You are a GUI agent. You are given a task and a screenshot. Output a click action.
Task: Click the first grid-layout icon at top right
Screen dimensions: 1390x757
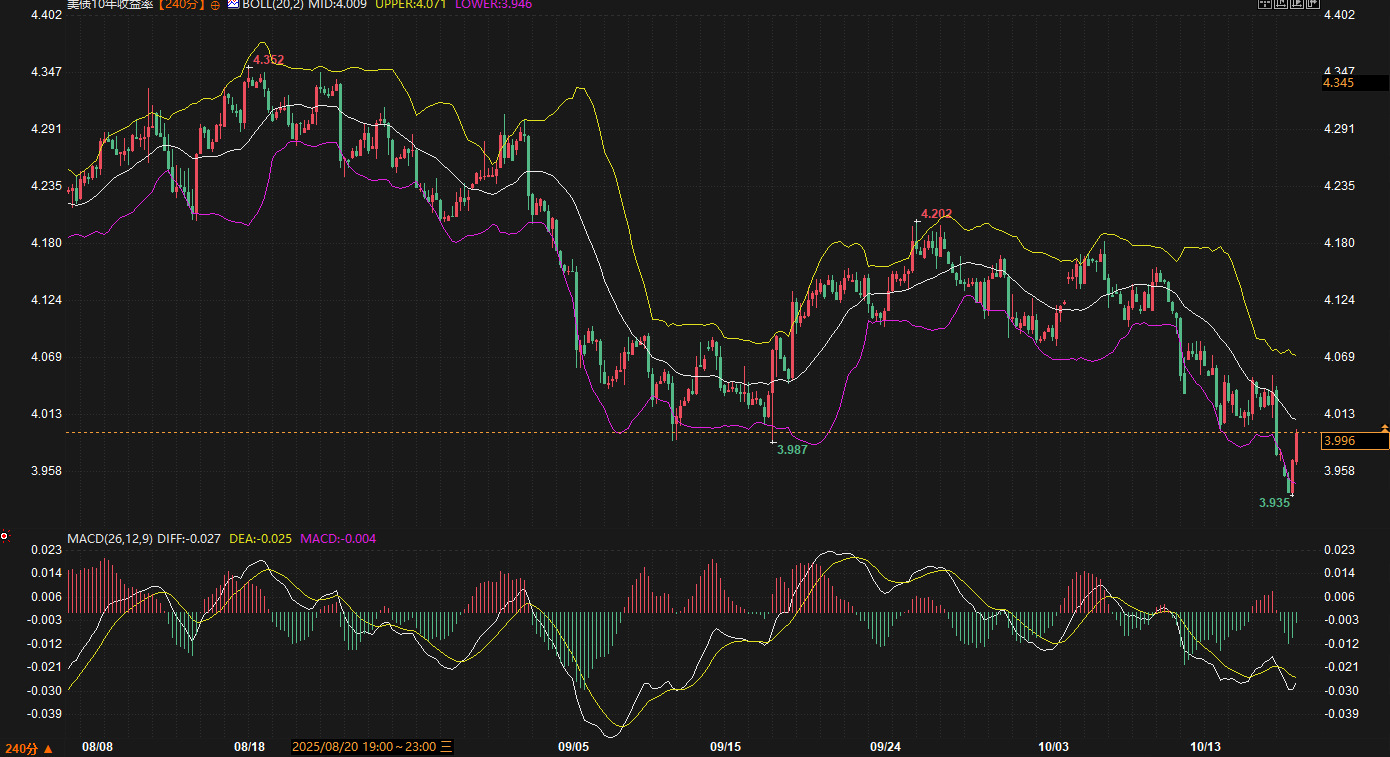[x=1264, y=4]
